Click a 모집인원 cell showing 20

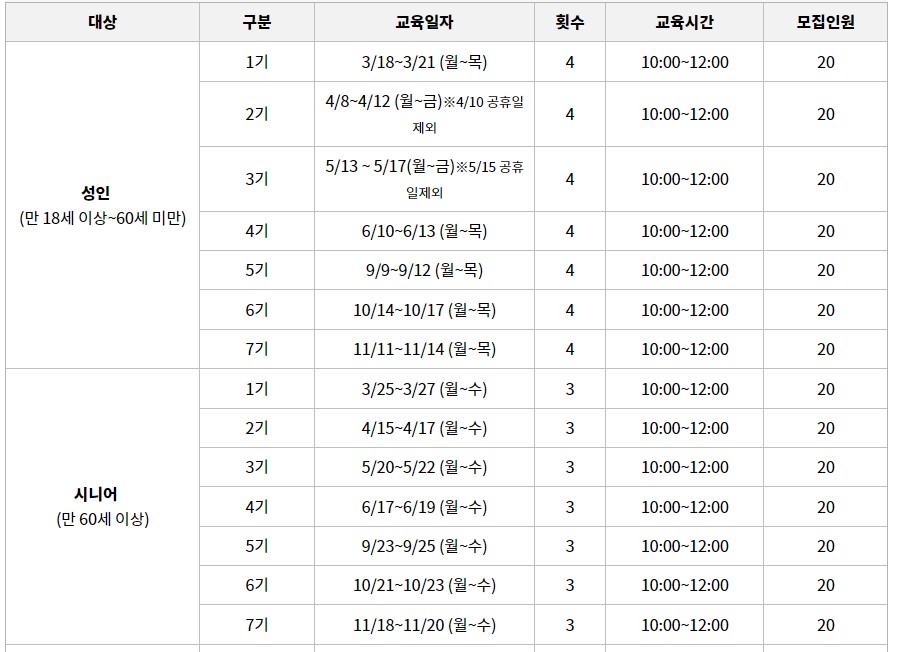pyautogui.click(x=823, y=61)
